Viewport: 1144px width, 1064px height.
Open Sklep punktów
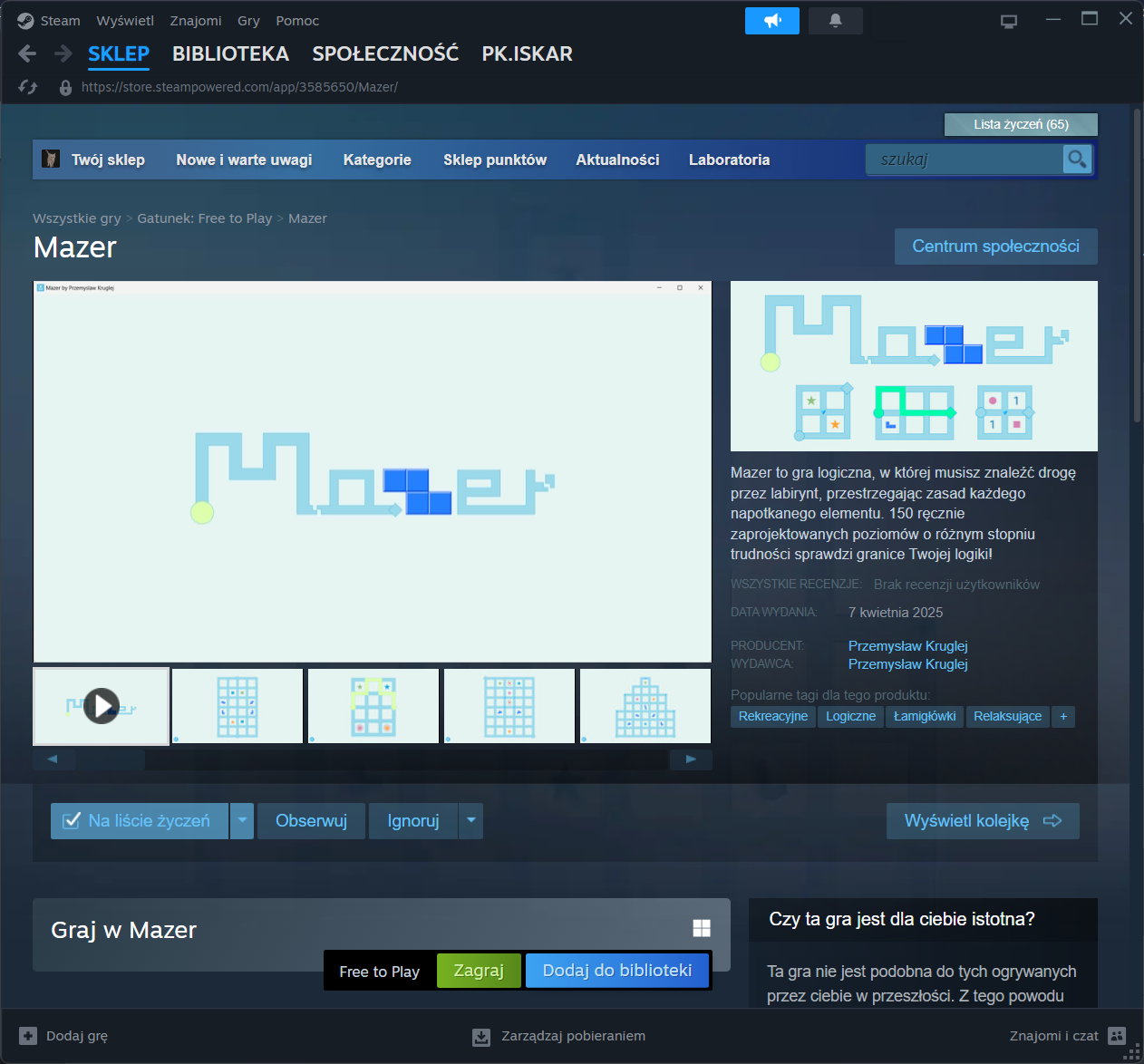click(495, 160)
